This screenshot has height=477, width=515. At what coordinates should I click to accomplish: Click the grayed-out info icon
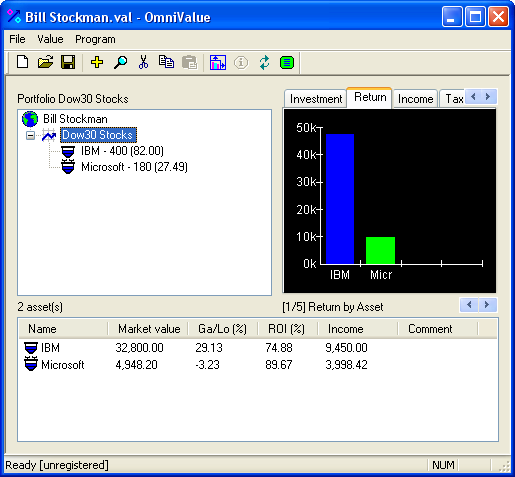[x=241, y=63]
